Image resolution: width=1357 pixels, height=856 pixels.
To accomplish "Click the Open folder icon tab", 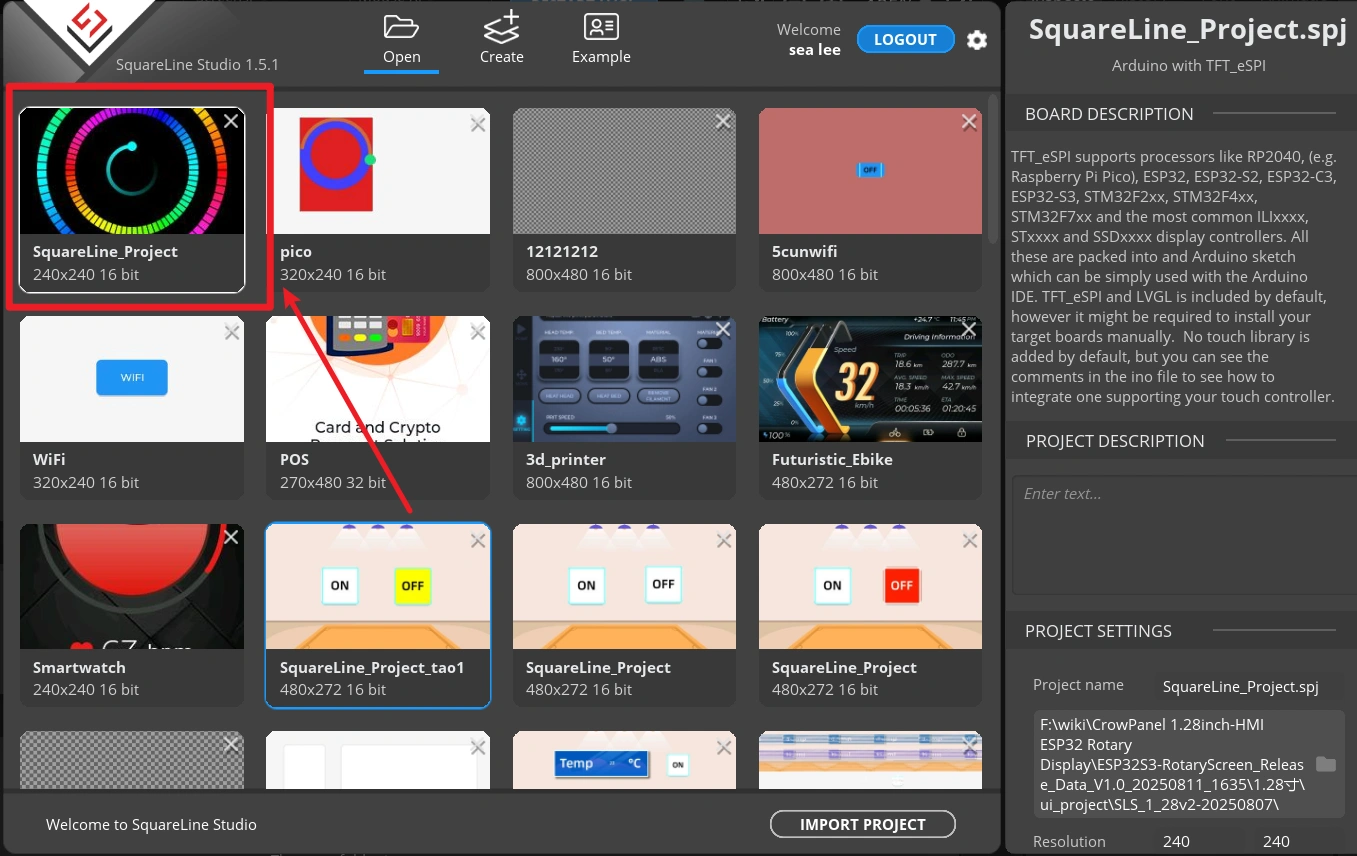I will tap(401, 40).
